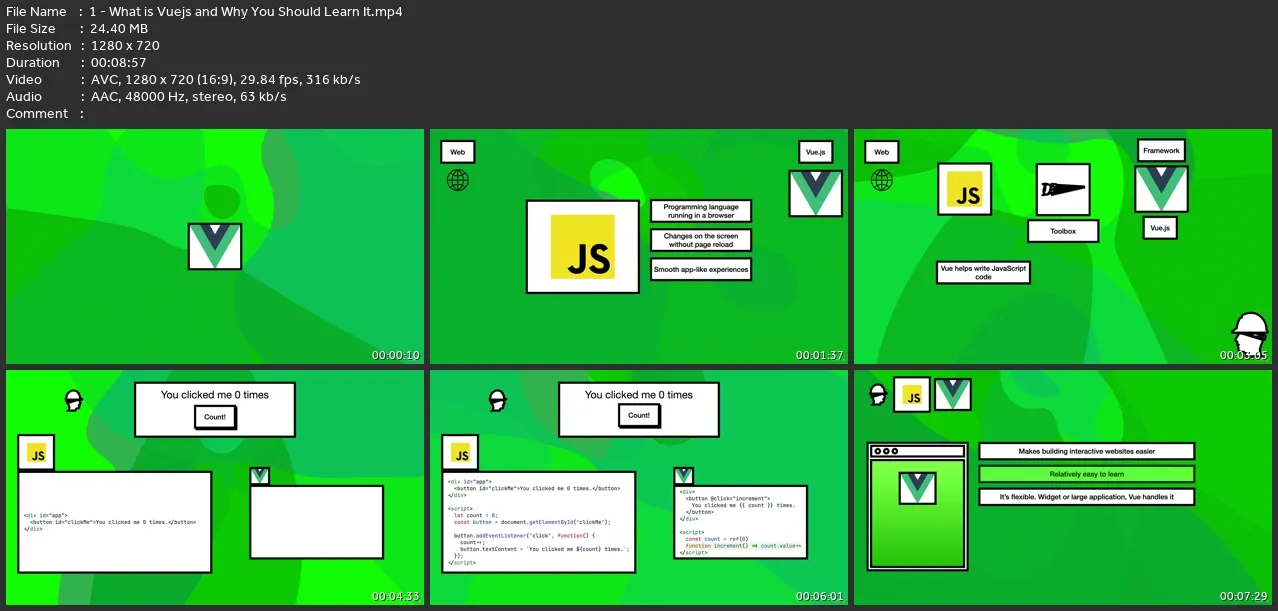Click the Count! button in the 00:04:33 frame
The width and height of the screenshot is (1278, 611).
click(215, 415)
